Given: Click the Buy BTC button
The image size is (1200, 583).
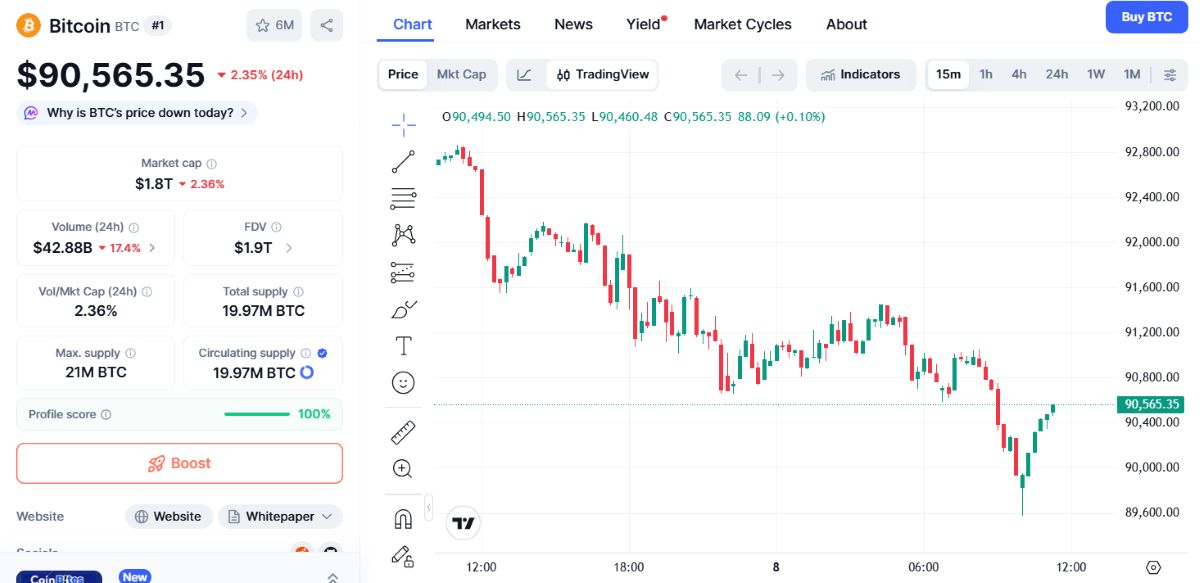Looking at the screenshot, I should (1146, 17).
